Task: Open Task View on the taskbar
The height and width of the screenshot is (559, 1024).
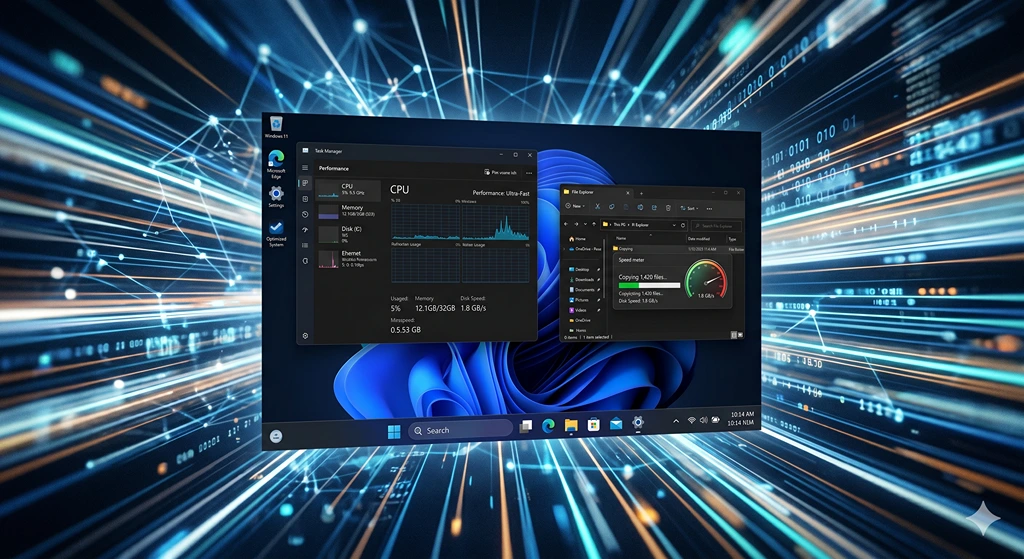Action: (526, 426)
